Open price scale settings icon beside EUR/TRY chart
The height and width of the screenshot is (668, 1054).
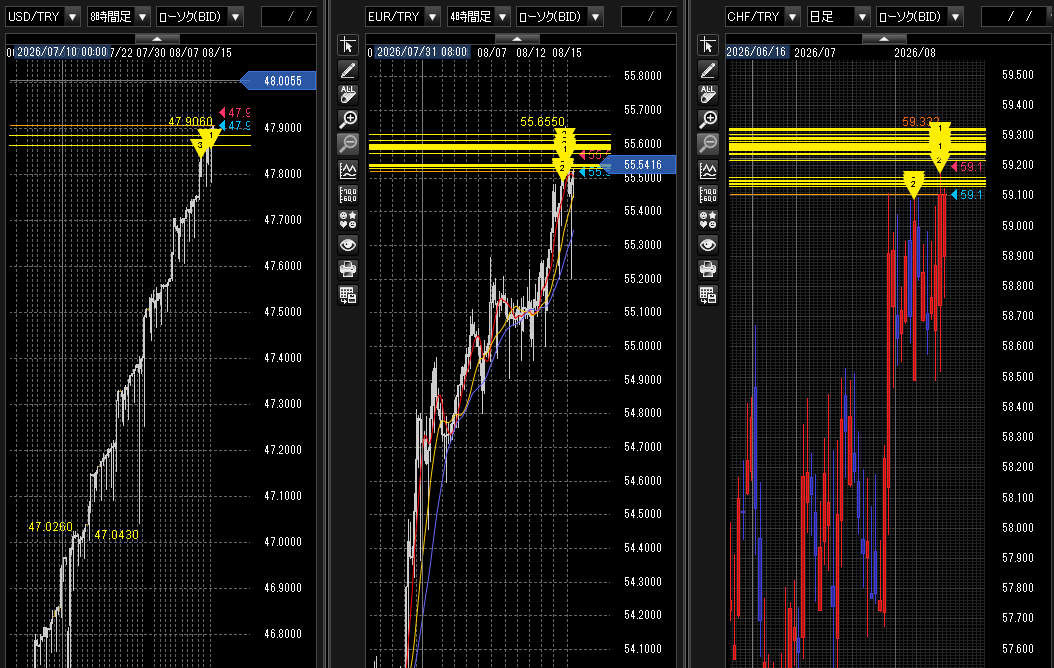pyautogui.click(x=348, y=195)
